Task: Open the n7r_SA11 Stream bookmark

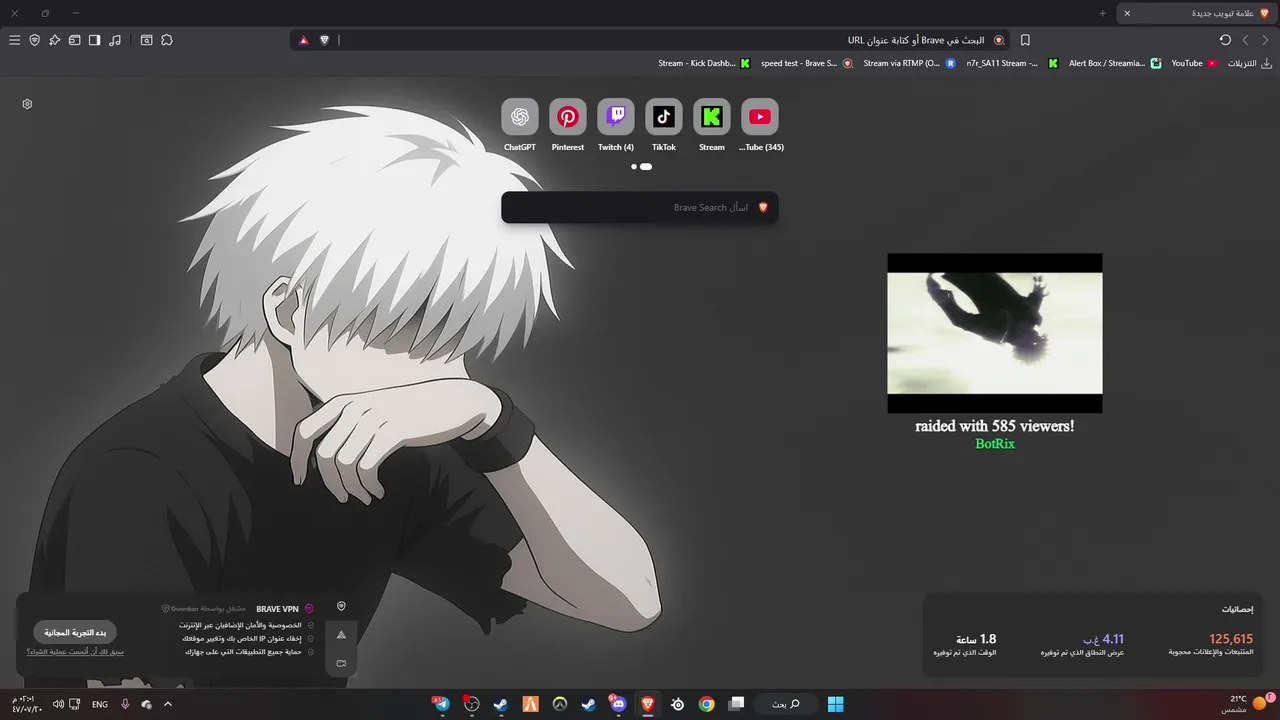Action: point(1011,63)
